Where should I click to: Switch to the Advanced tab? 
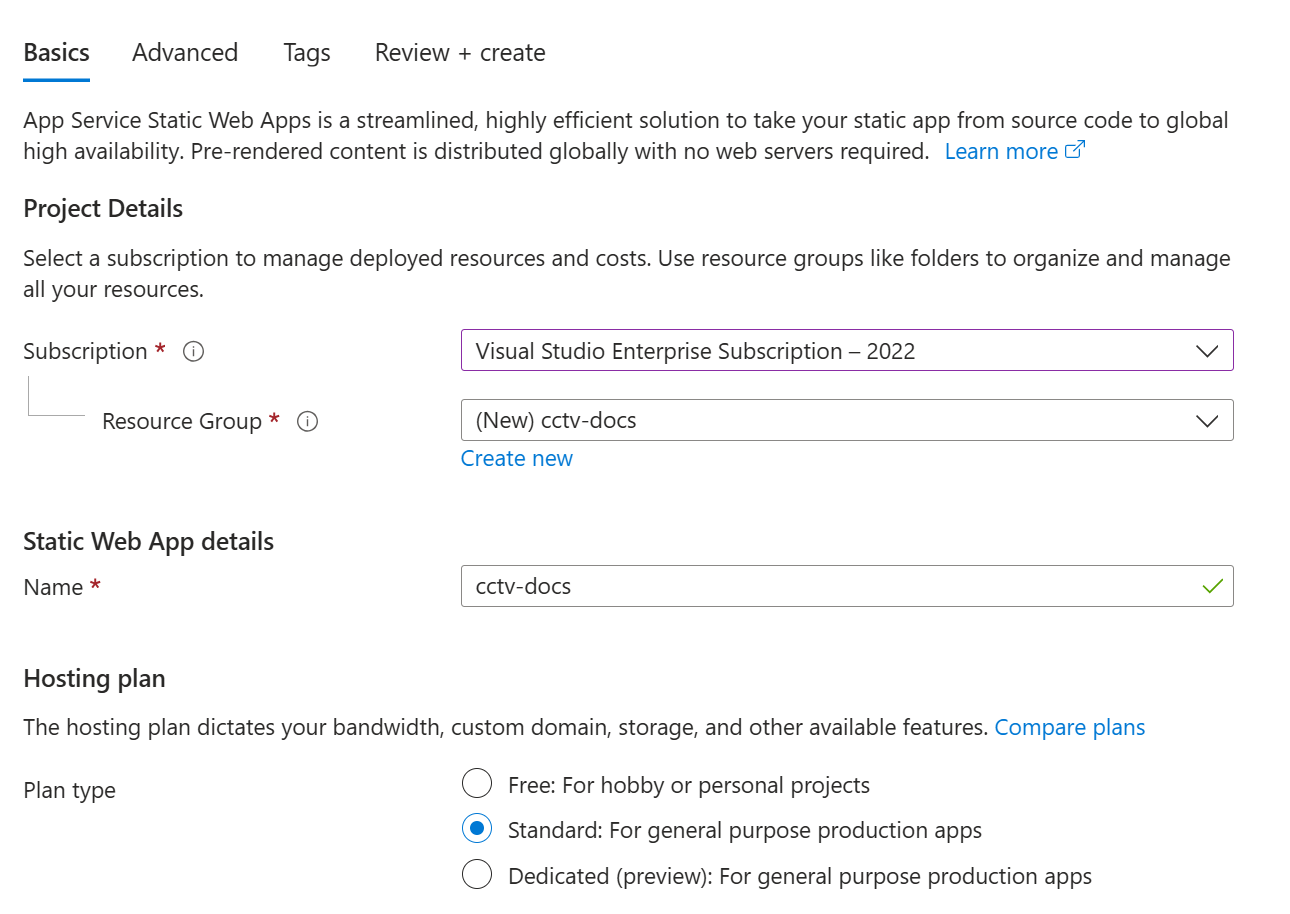(x=185, y=52)
